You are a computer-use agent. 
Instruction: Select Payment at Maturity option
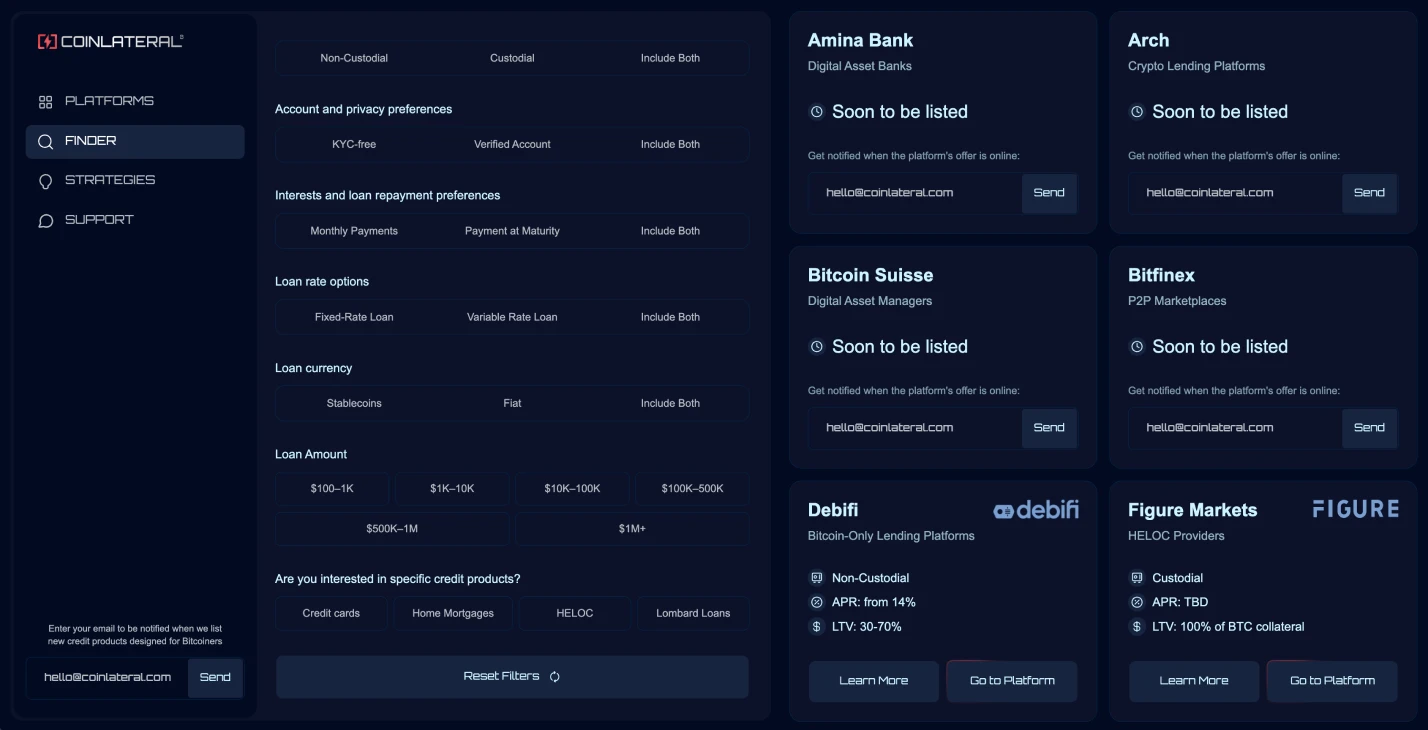pyautogui.click(x=512, y=231)
